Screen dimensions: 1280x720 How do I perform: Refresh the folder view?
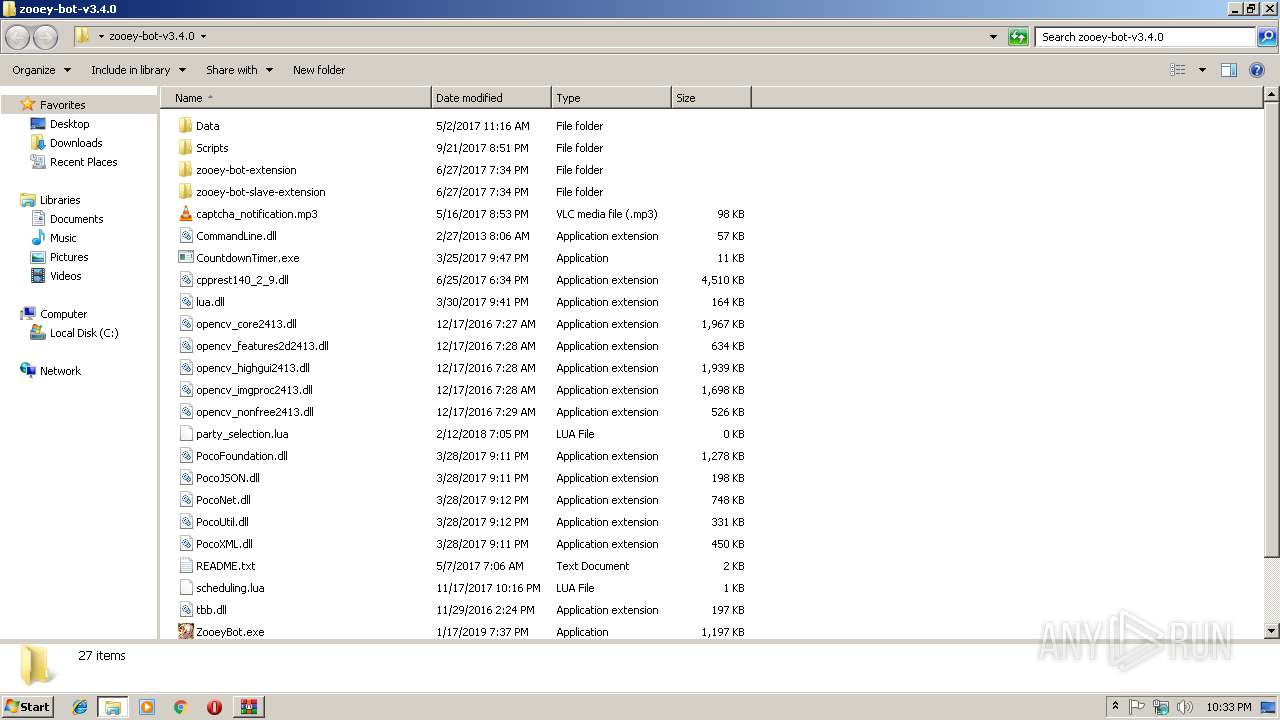1018,37
